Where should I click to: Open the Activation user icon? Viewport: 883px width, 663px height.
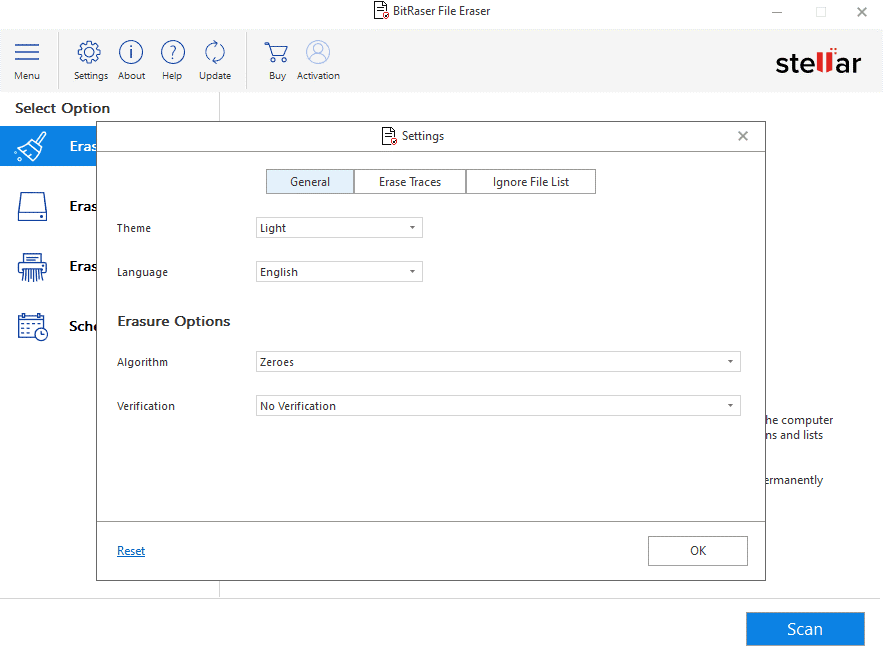pos(318,52)
